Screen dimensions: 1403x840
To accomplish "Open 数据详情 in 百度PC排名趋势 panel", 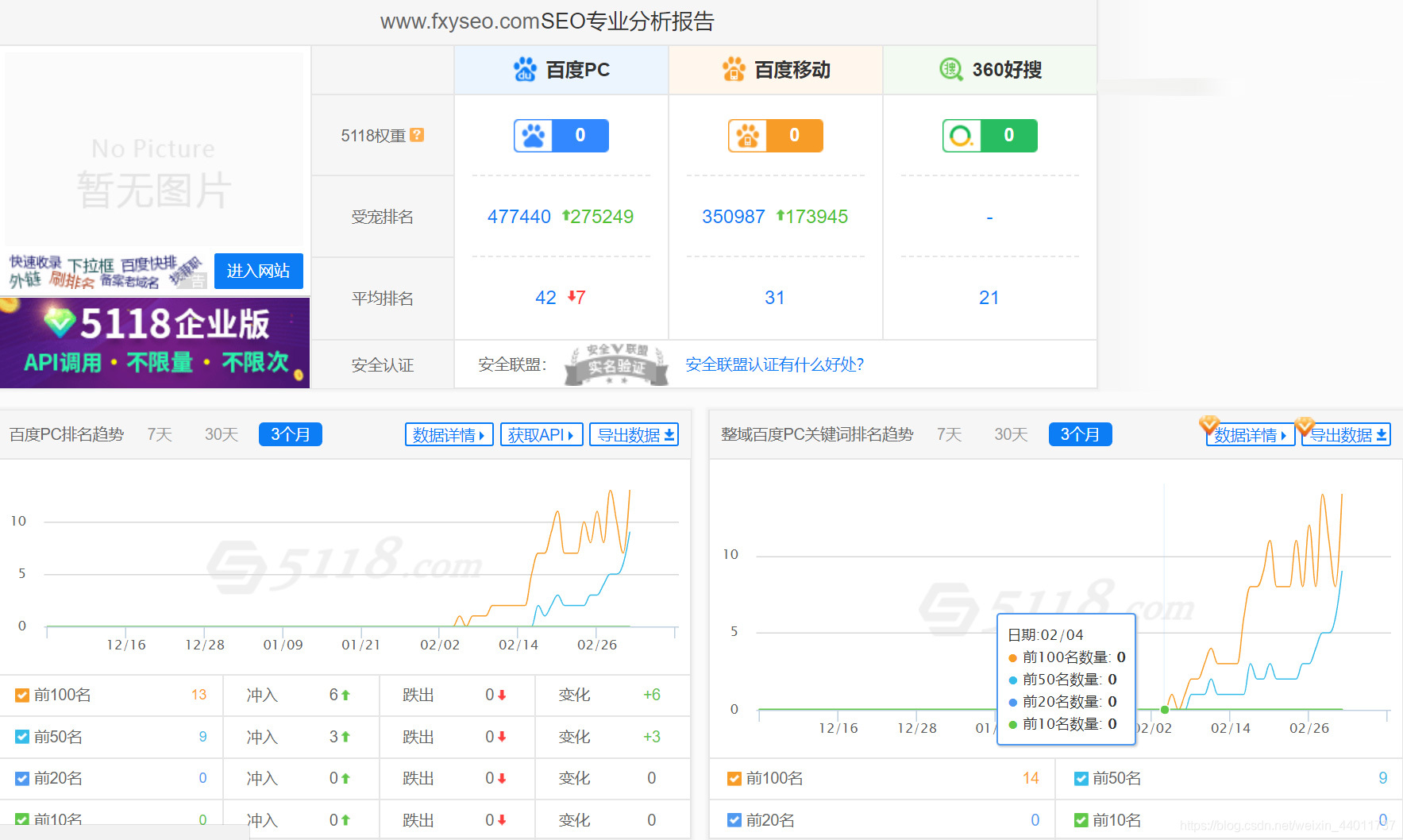I will point(449,434).
